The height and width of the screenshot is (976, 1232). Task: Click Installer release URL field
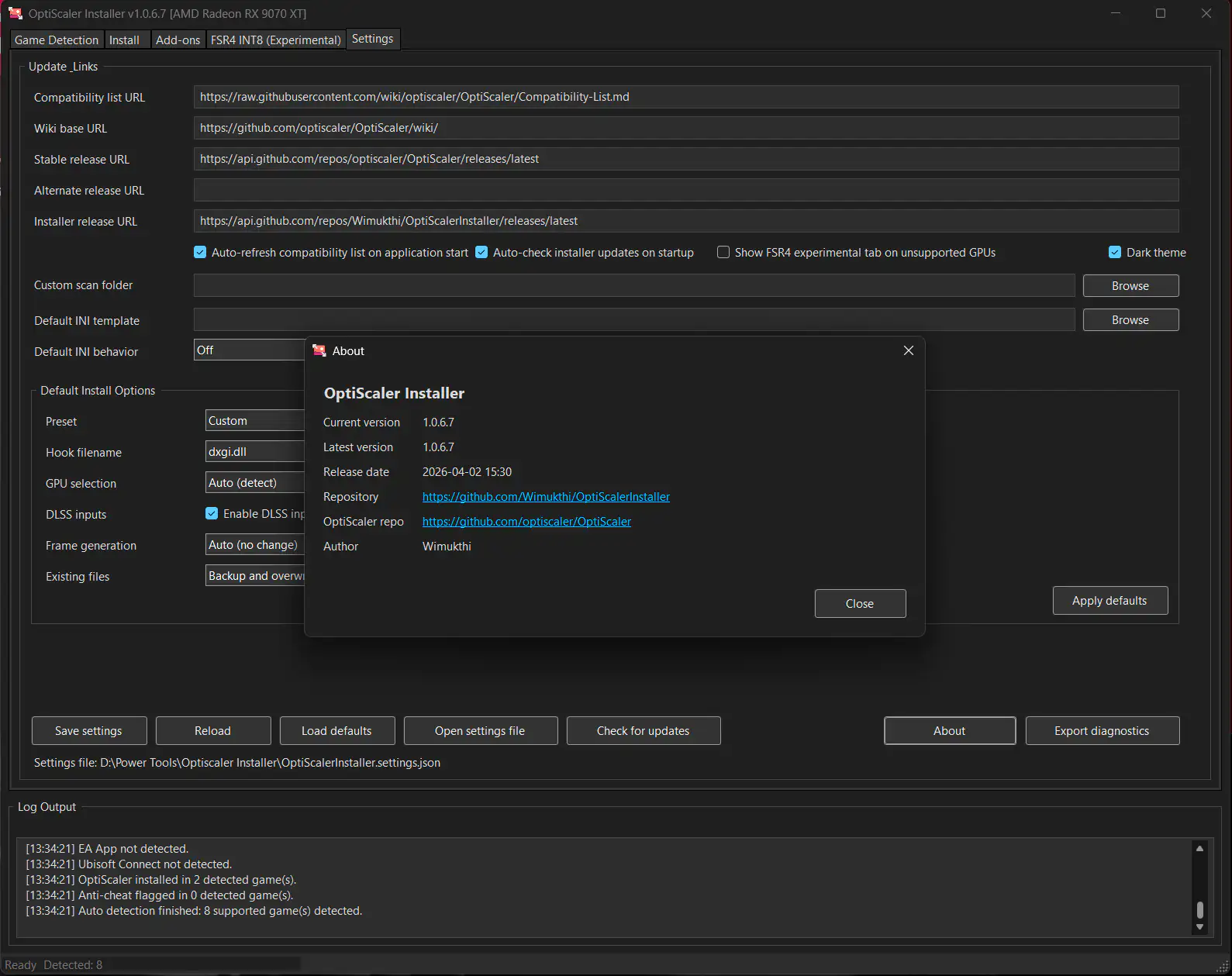pyautogui.click(x=686, y=221)
